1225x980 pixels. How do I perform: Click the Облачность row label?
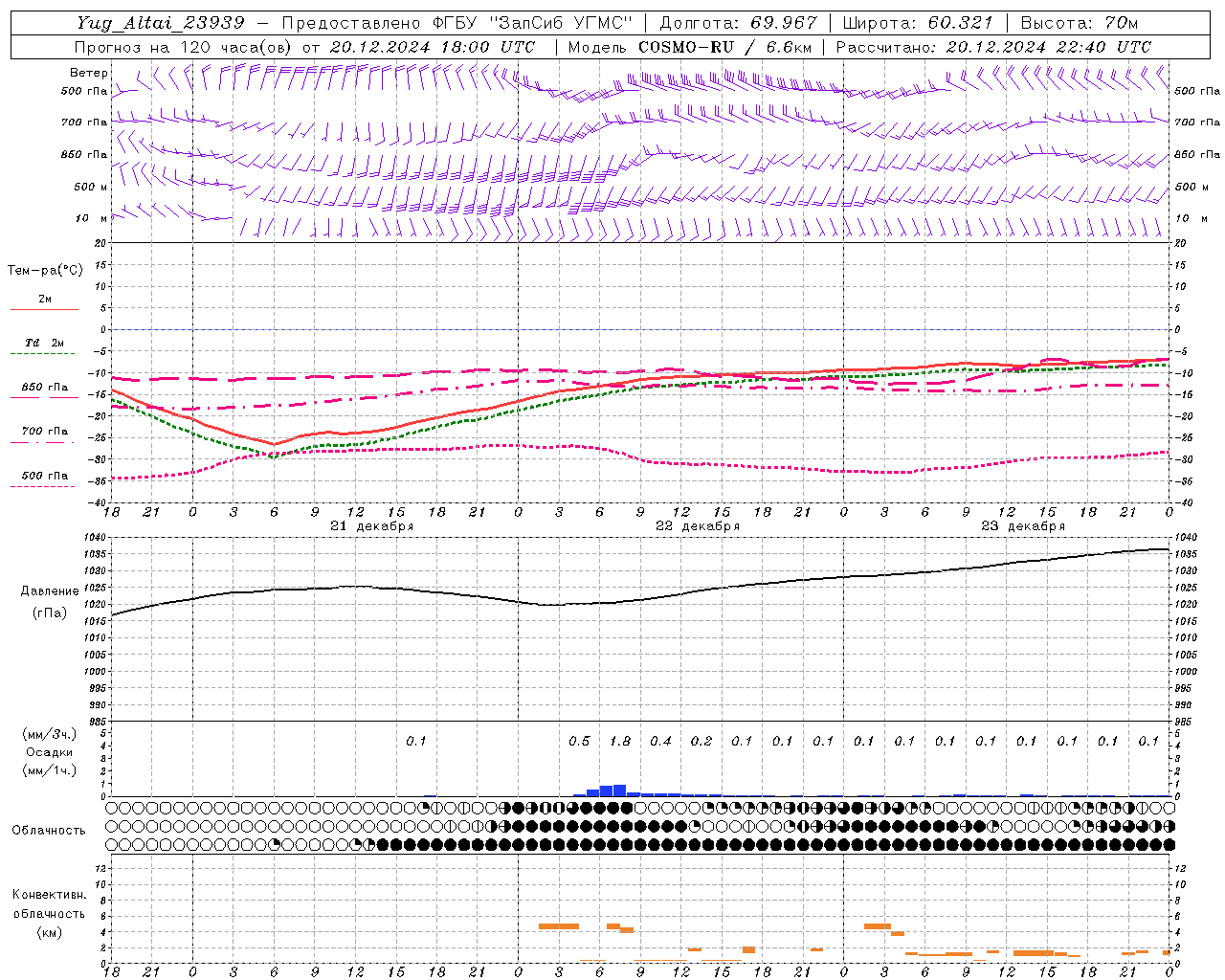pos(49,831)
